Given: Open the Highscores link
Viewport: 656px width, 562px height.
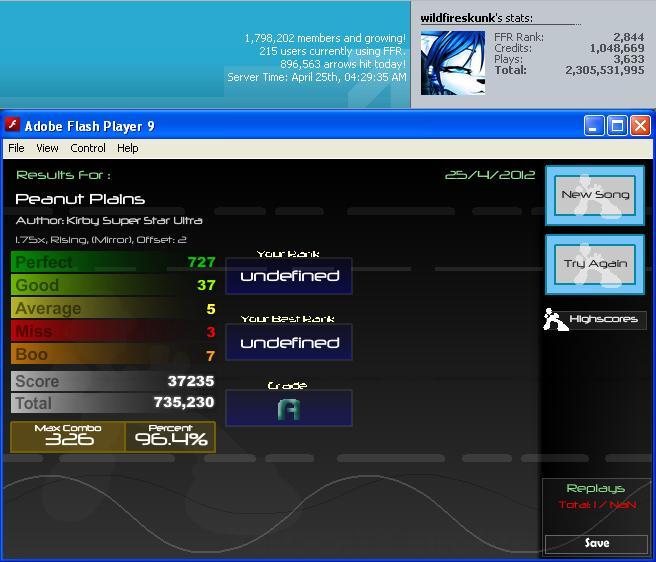Looking at the screenshot, I should pyautogui.click(x=603, y=319).
